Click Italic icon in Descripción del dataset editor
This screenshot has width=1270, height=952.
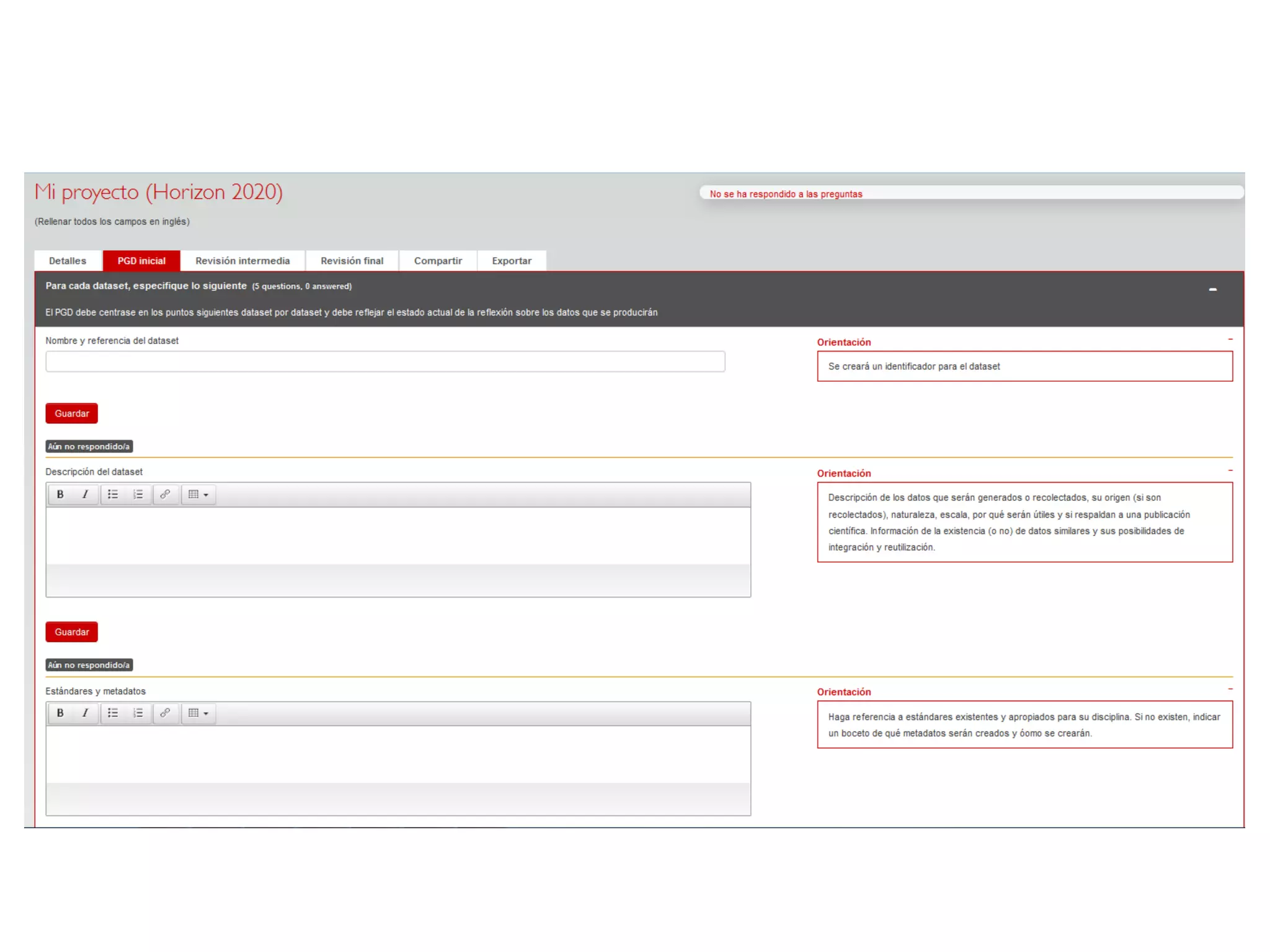pos(85,495)
